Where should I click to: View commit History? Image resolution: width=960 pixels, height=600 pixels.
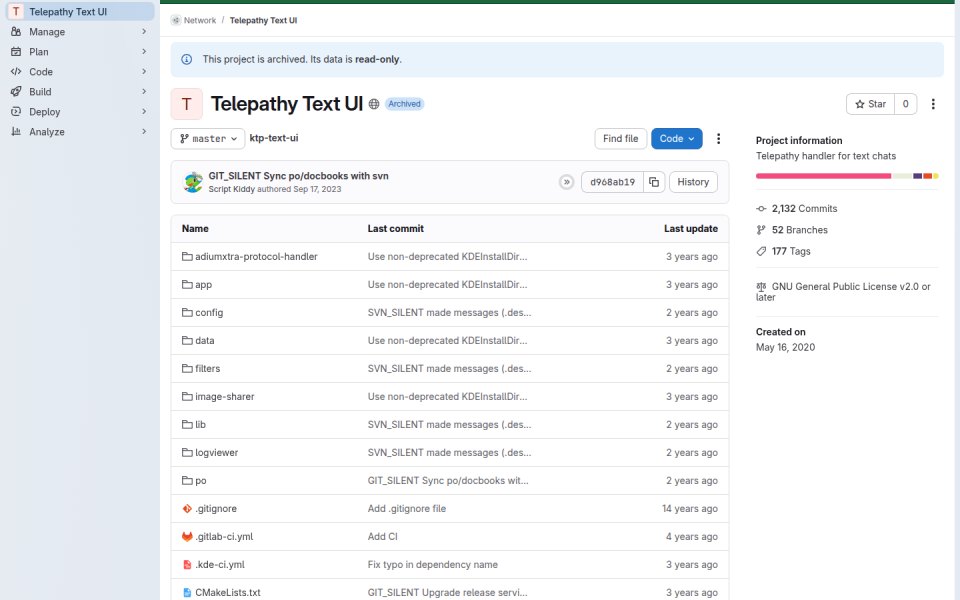click(x=693, y=182)
